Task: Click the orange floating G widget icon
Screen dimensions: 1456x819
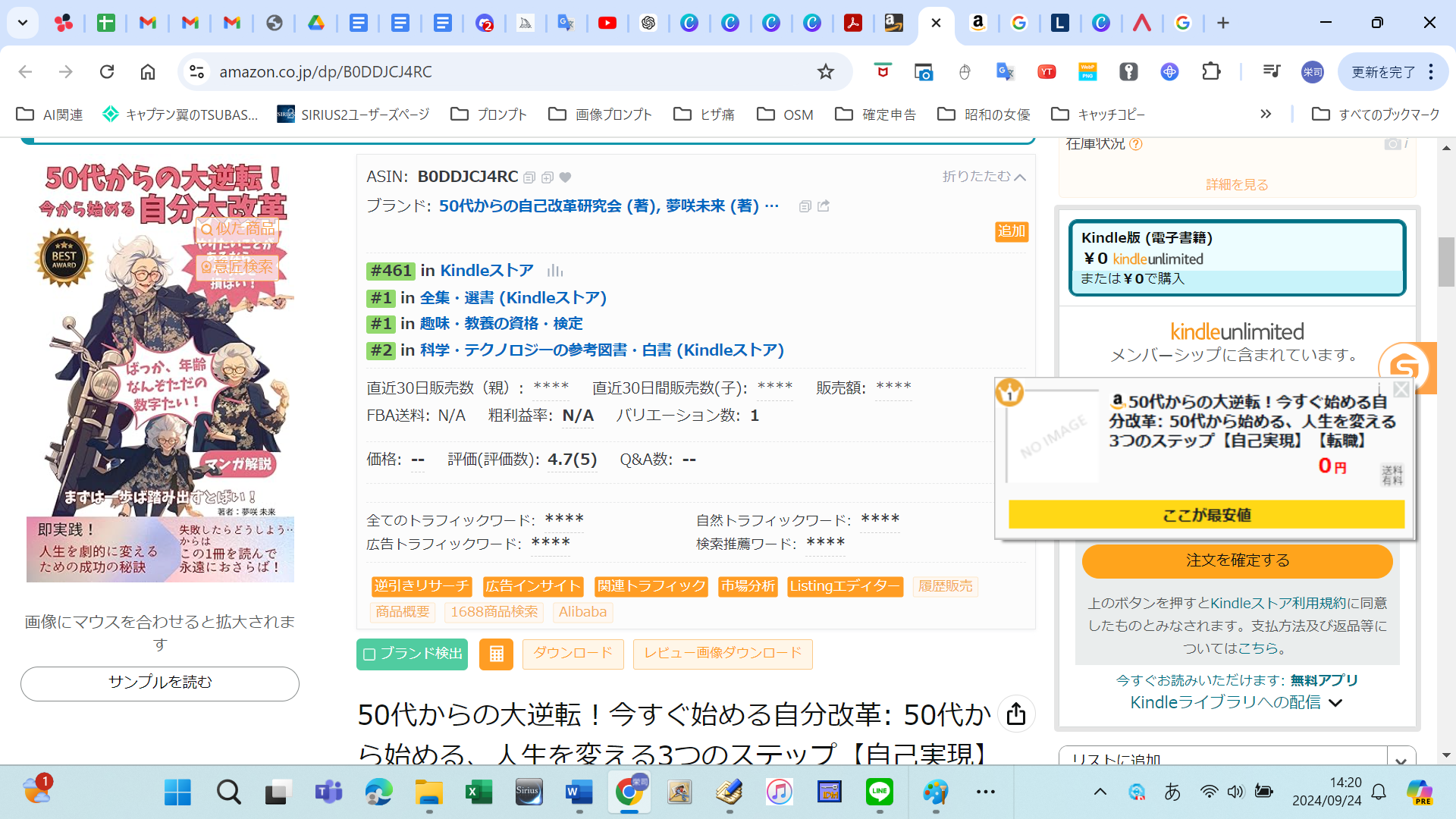Action: [1404, 368]
